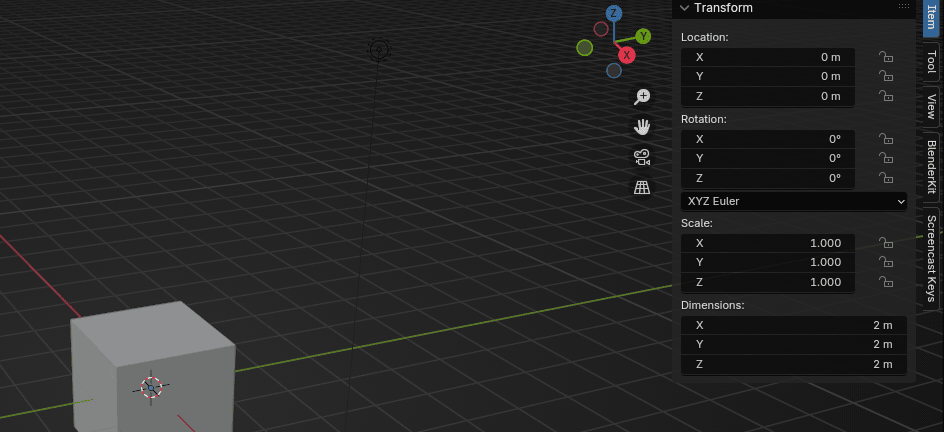Viewport: 944px width, 432px height.
Task: Click the red X axis gizmo ball
Action: click(x=627, y=55)
